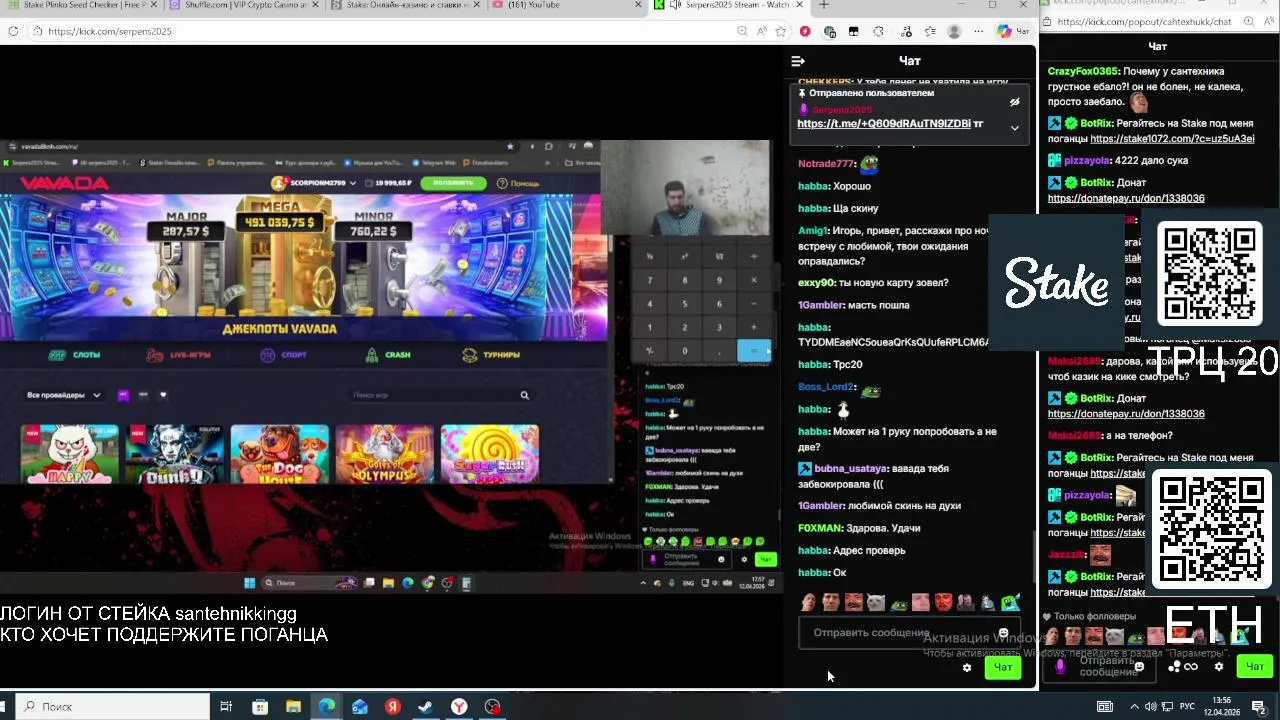Hide the pinned message with eye-slash icon
This screenshot has width=1280, height=720.
pyautogui.click(x=1014, y=102)
